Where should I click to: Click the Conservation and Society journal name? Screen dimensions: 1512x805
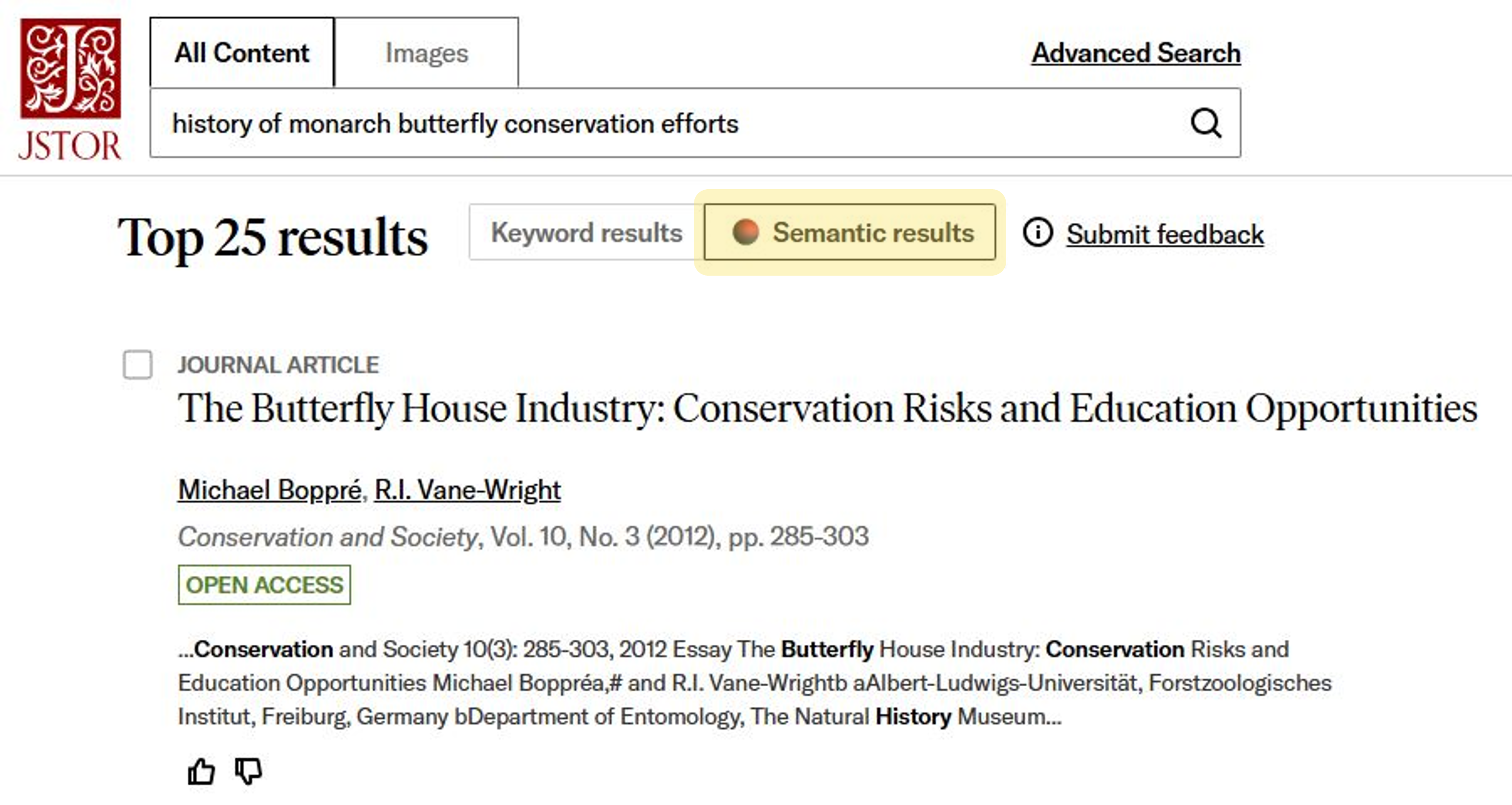[x=328, y=537]
